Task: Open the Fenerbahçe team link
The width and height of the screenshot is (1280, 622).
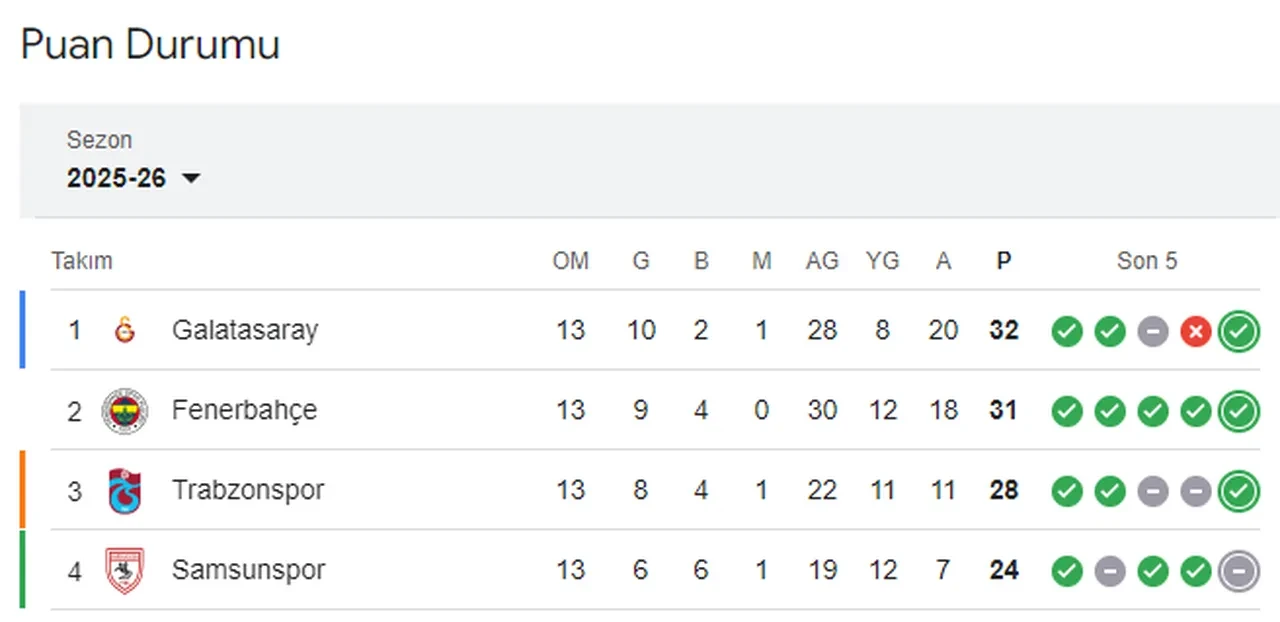Action: click(x=244, y=410)
